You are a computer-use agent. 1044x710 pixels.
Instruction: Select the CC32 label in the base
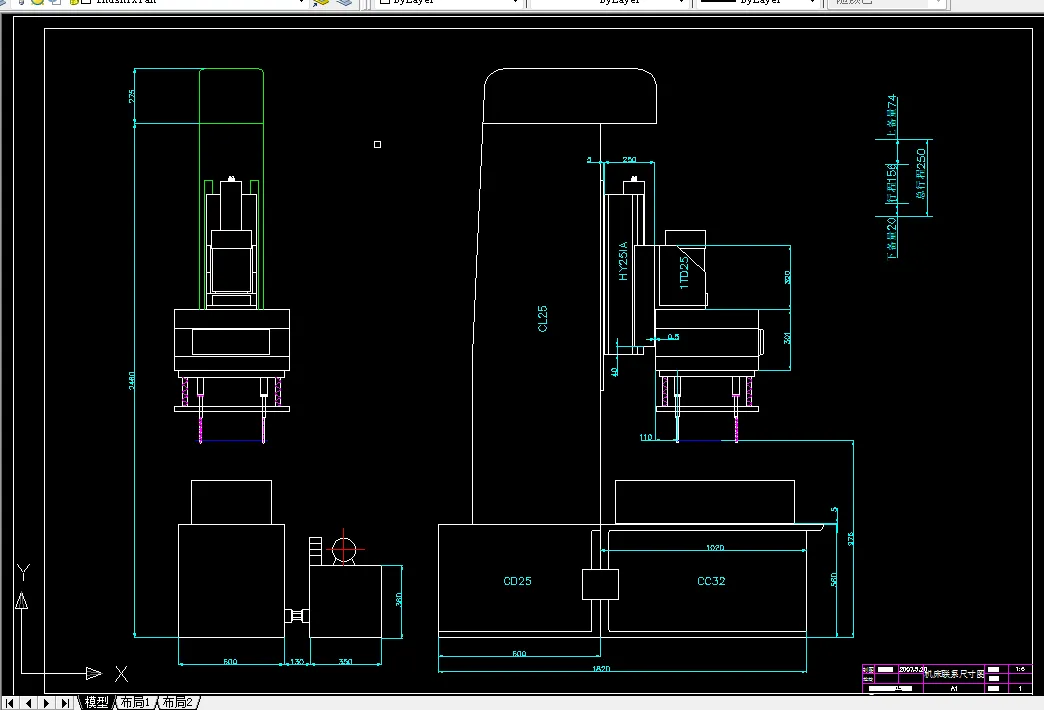pyautogui.click(x=711, y=581)
